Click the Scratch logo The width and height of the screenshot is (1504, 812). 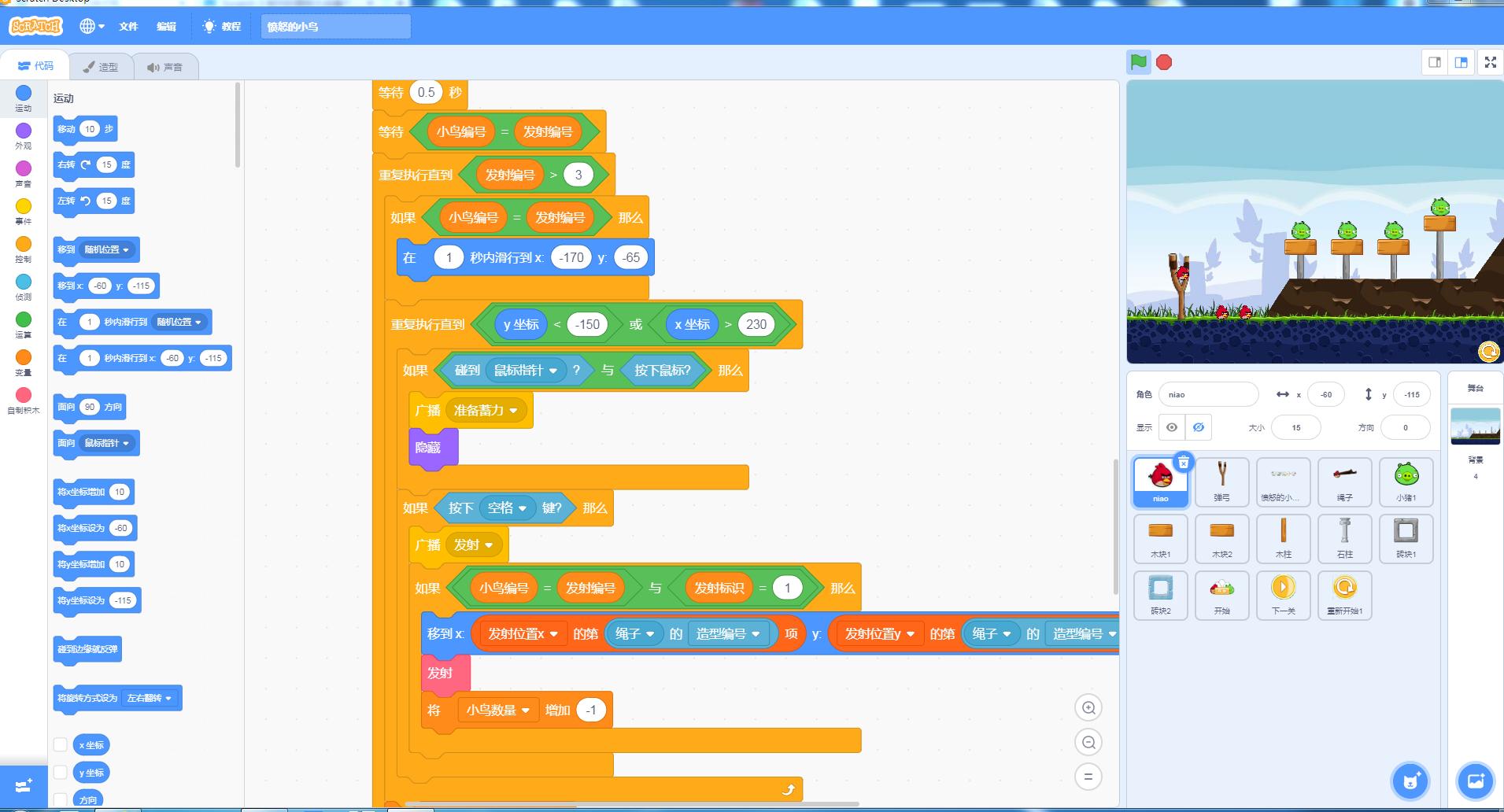[x=35, y=26]
